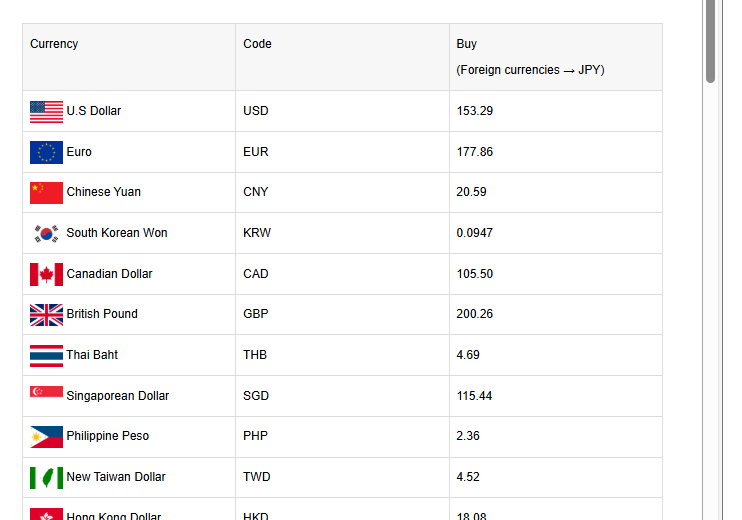Viewport: 742px width, 520px height.
Task: Click the Euro buy rate 177.86
Action: click(x=475, y=152)
